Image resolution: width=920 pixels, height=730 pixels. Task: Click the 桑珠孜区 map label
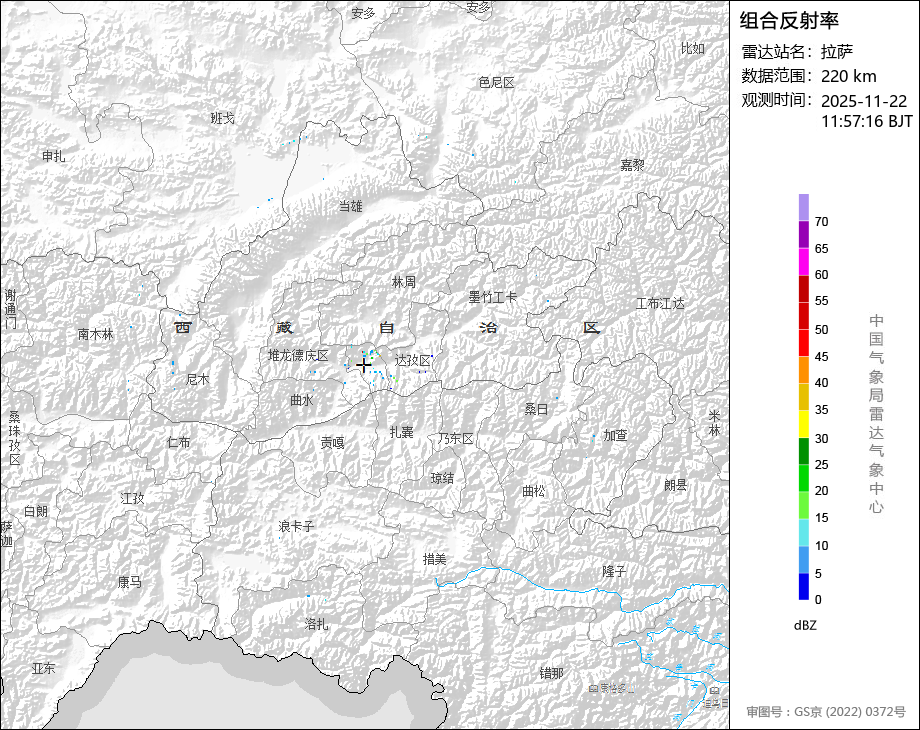coord(15,438)
